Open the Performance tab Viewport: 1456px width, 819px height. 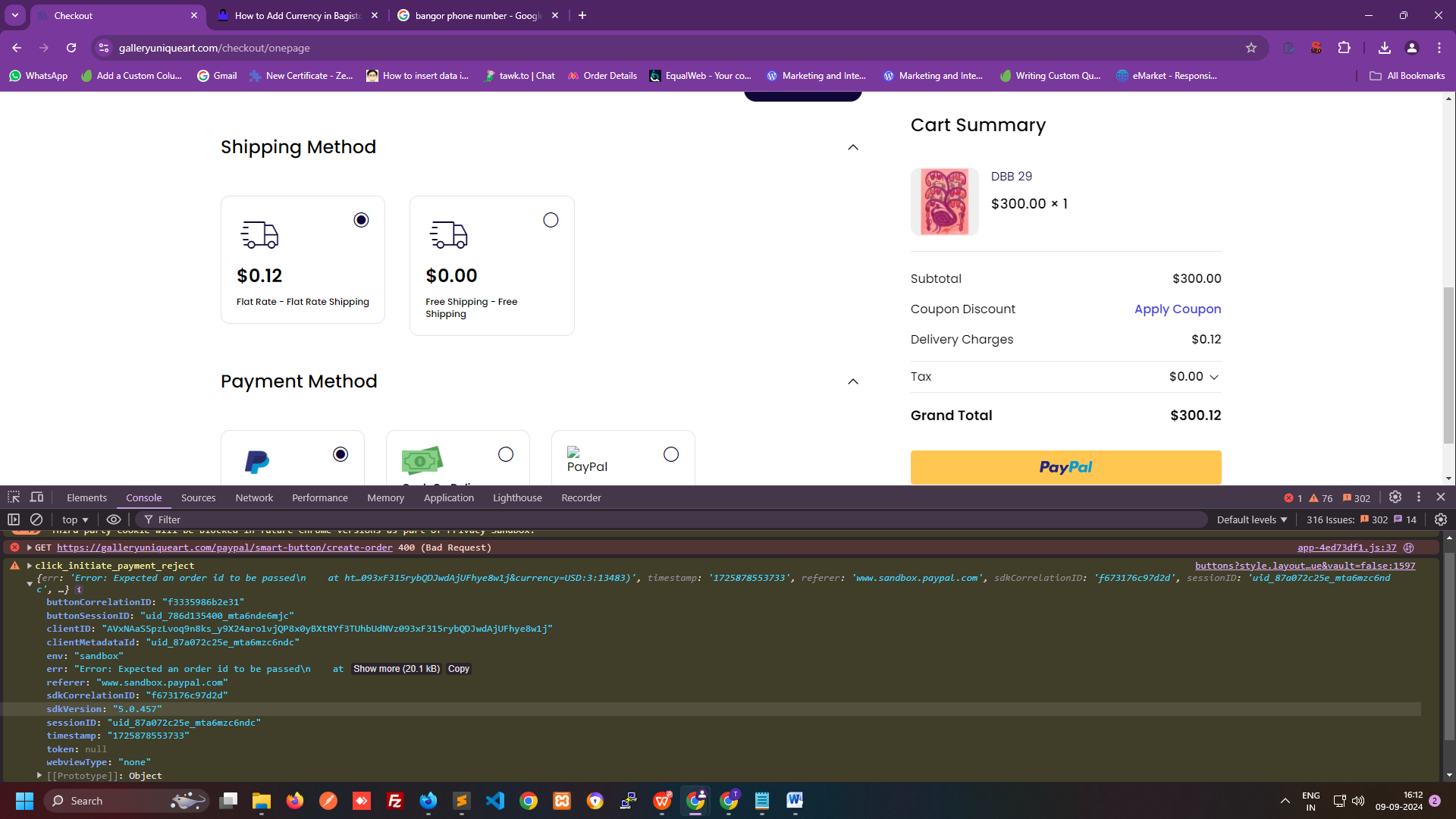pyautogui.click(x=320, y=497)
